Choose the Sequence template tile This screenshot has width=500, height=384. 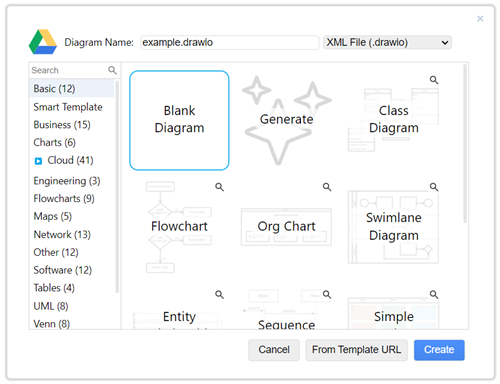tap(286, 309)
